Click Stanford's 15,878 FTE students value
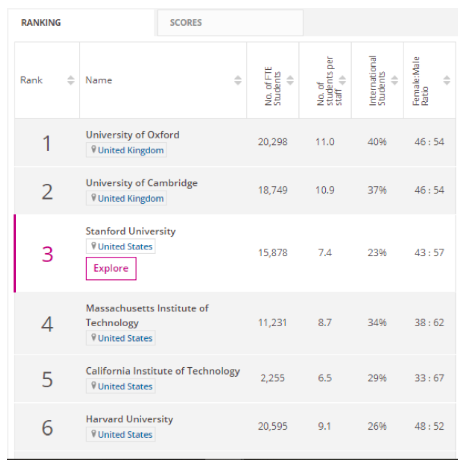Screen dimensions: 463x468 click(273, 253)
